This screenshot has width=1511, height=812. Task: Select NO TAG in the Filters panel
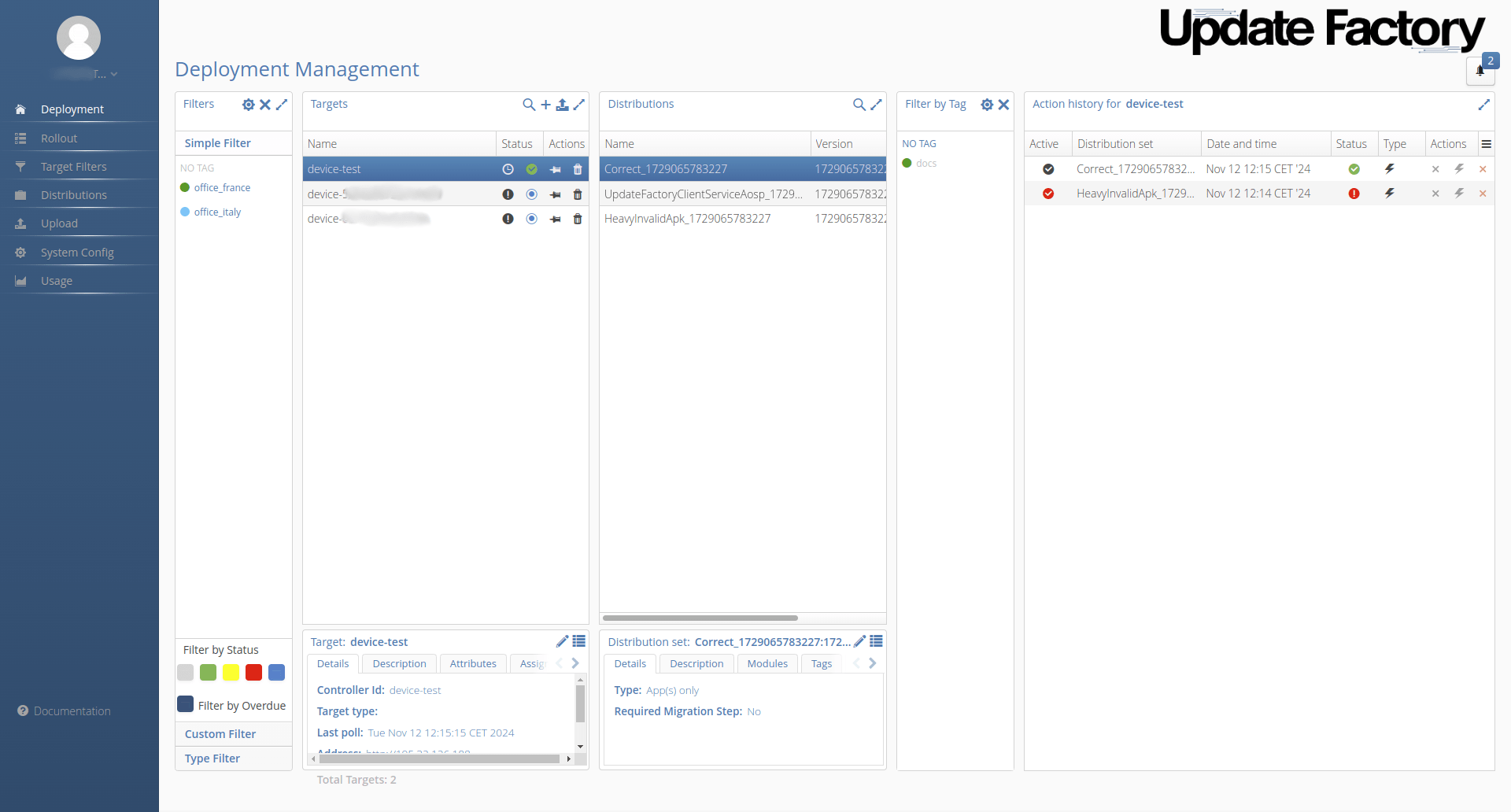click(x=198, y=168)
